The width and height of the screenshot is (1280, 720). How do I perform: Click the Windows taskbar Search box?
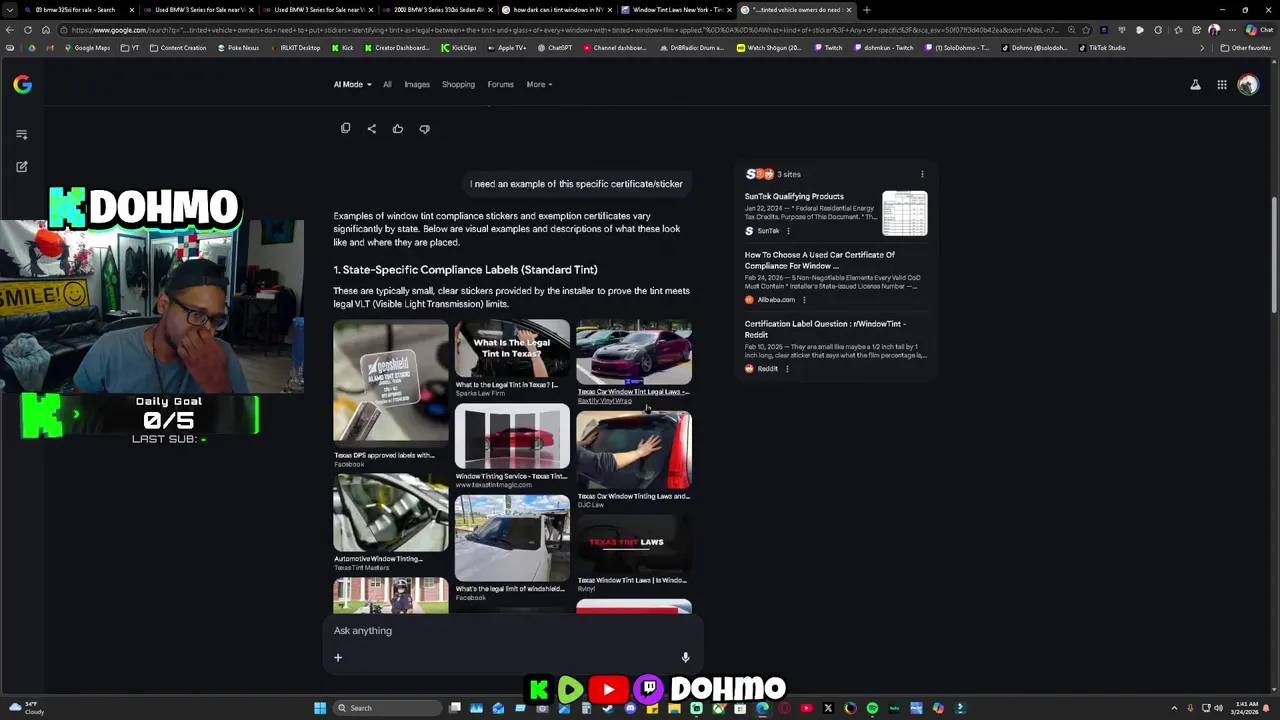coord(388,708)
